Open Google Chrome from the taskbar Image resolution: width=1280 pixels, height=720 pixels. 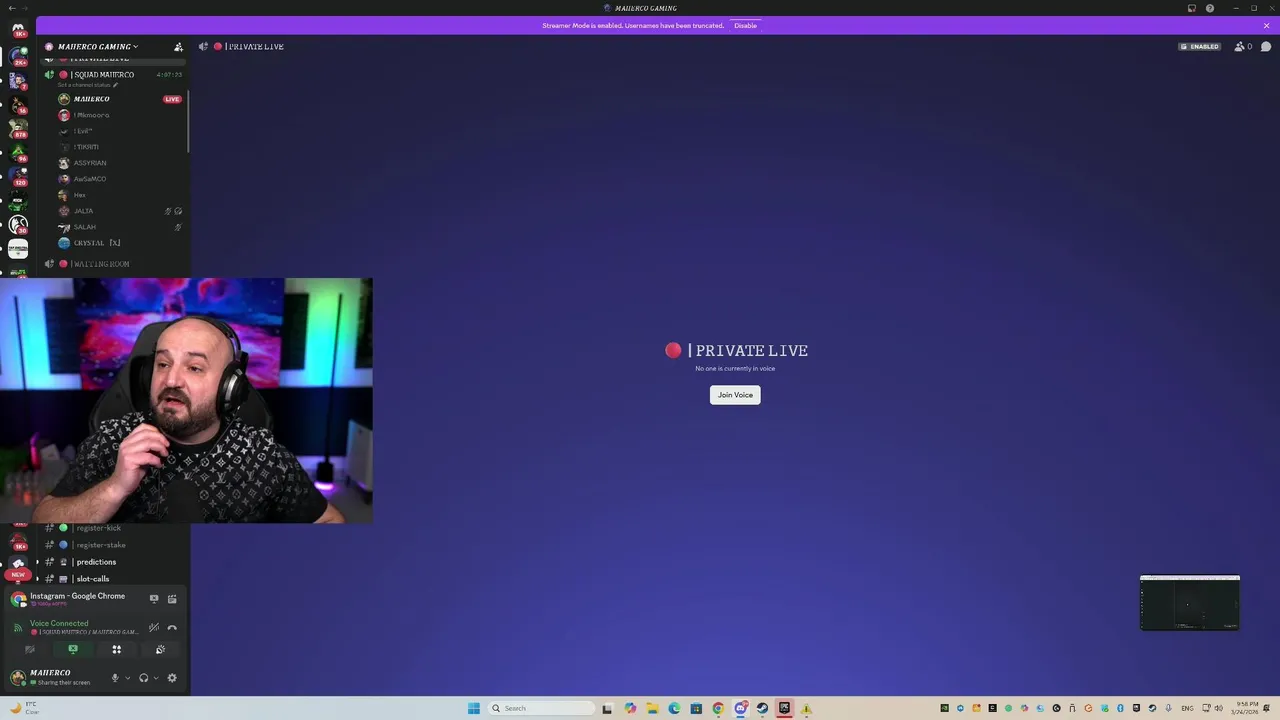coord(718,708)
